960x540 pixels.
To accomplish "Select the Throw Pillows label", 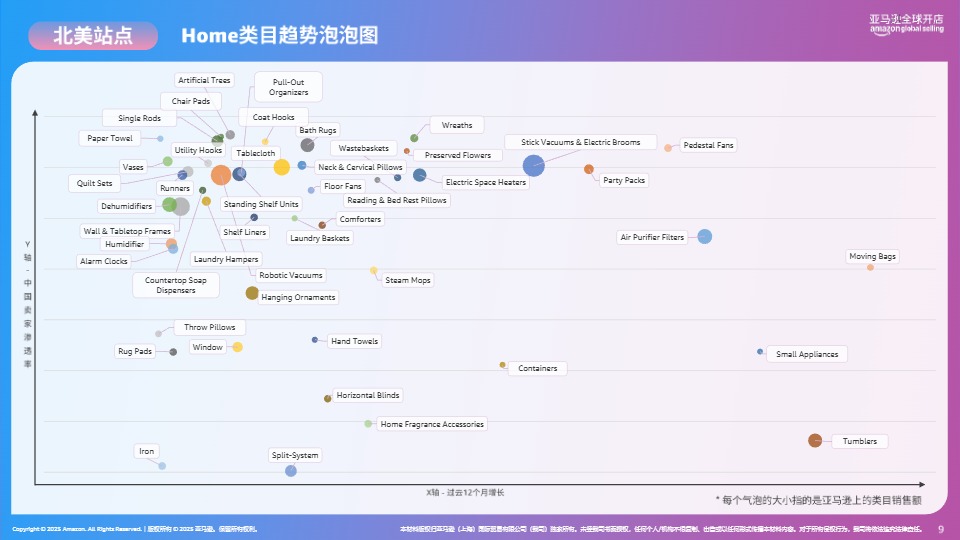I will pyautogui.click(x=209, y=328).
